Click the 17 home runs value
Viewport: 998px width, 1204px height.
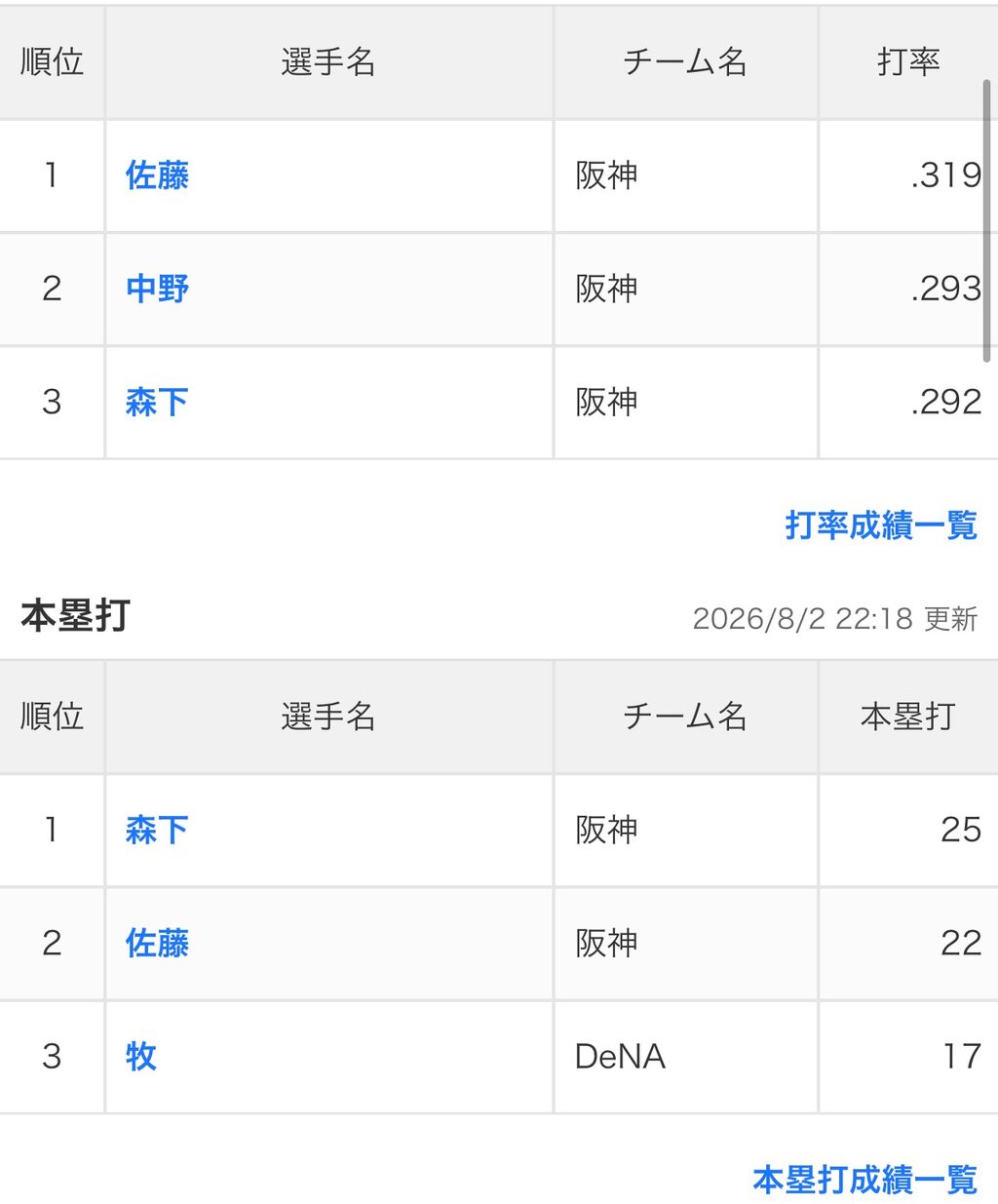962,1056
